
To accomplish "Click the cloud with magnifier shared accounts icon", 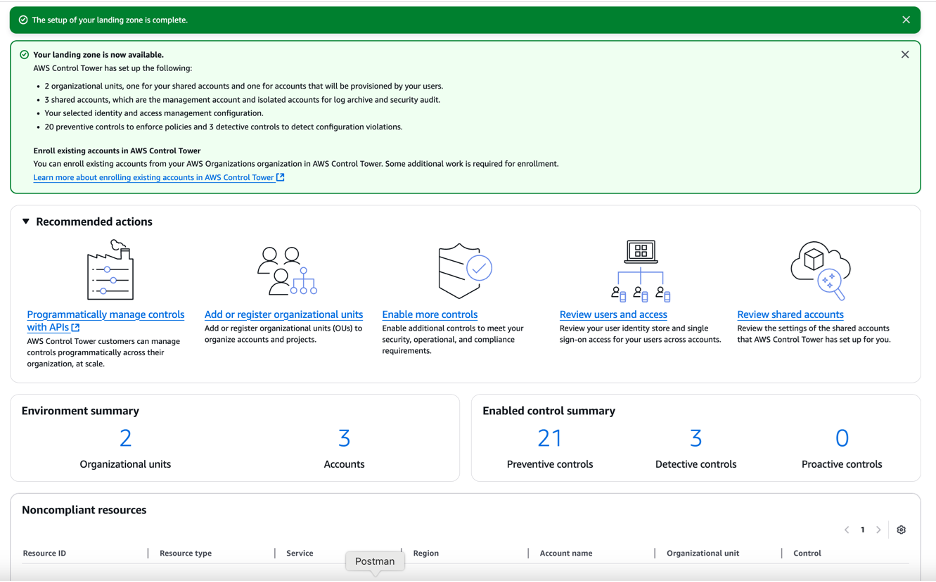I will coord(821,270).
